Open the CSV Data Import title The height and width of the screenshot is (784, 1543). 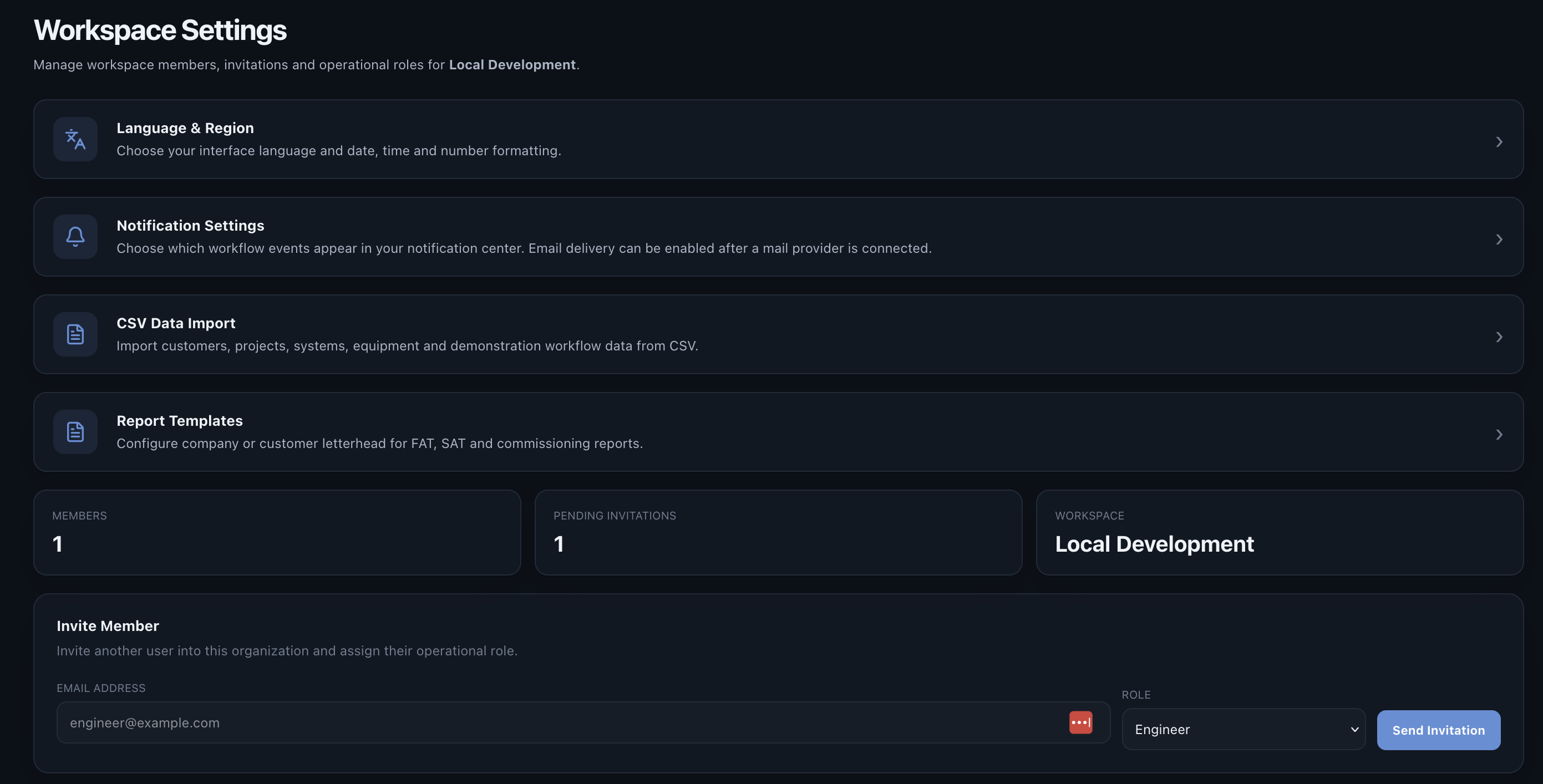[176, 323]
